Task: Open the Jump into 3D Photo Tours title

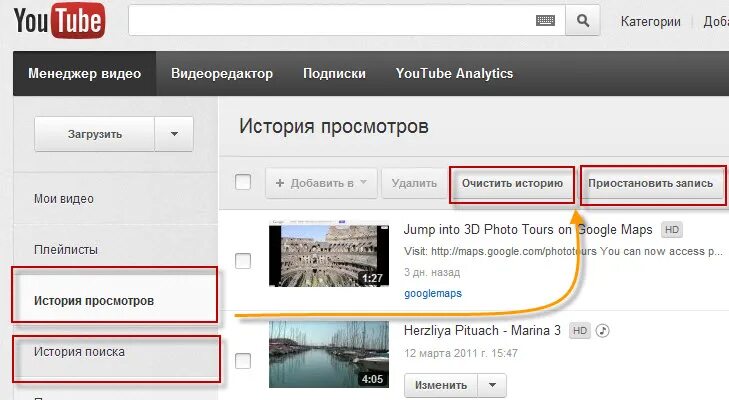Action: coord(528,230)
